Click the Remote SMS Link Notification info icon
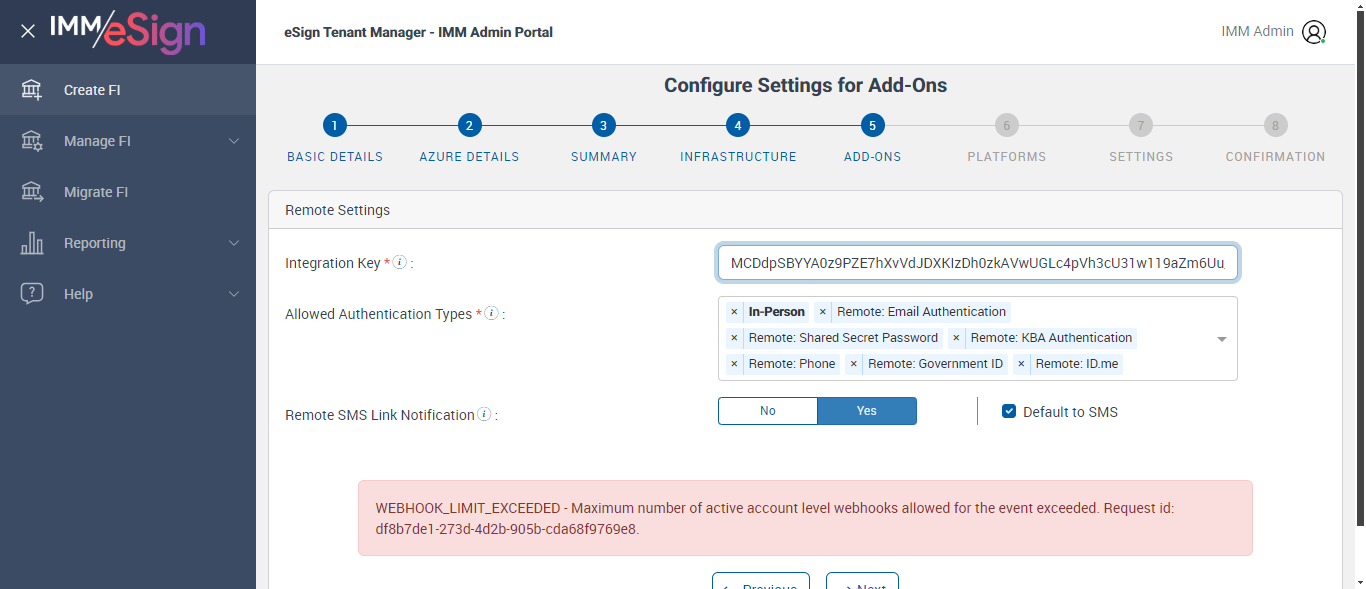 click(484, 414)
